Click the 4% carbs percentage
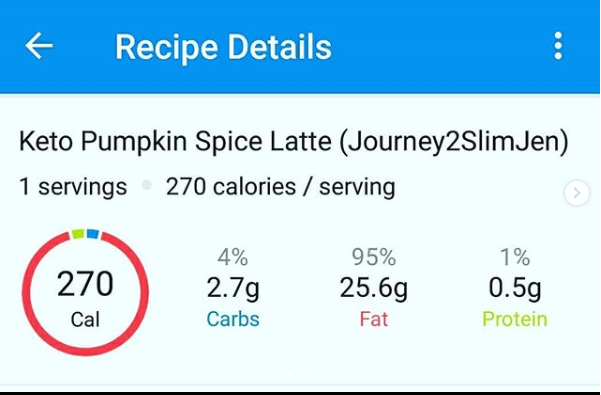This screenshot has width=601, height=395. click(x=233, y=257)
